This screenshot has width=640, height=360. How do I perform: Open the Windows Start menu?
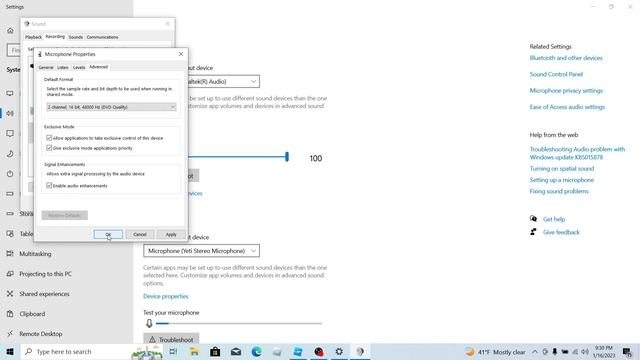pos(10,351)
